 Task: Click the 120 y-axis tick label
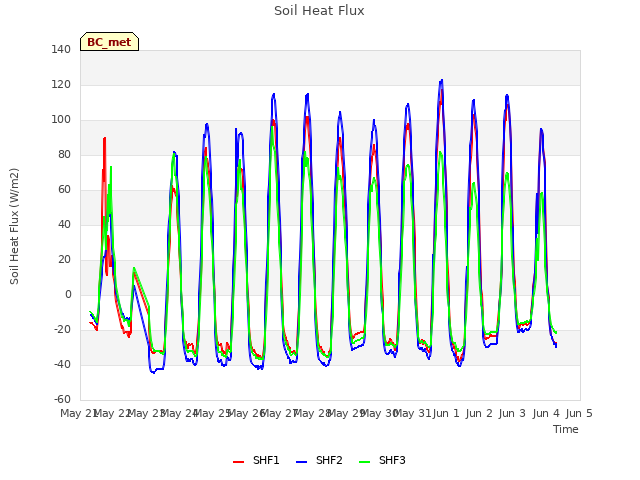[61, 85]
